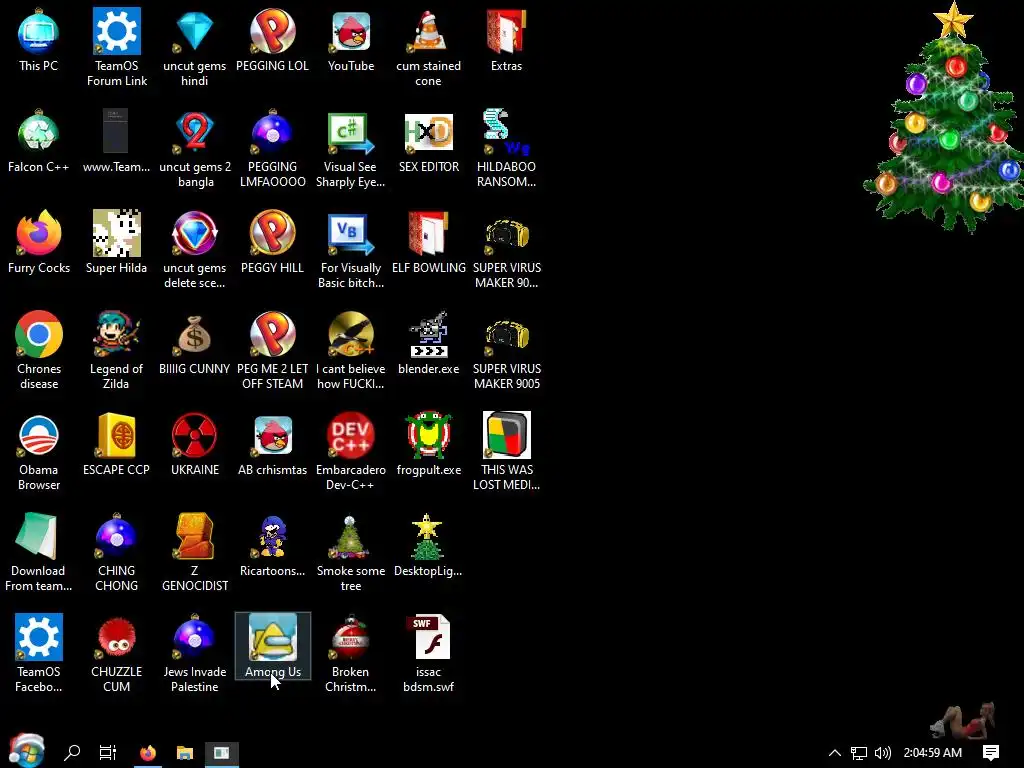Viewport: 1024px width, 768px height.
Task: Launch the YouTube Angry Birds shortcut
Action: pos(351,40)
